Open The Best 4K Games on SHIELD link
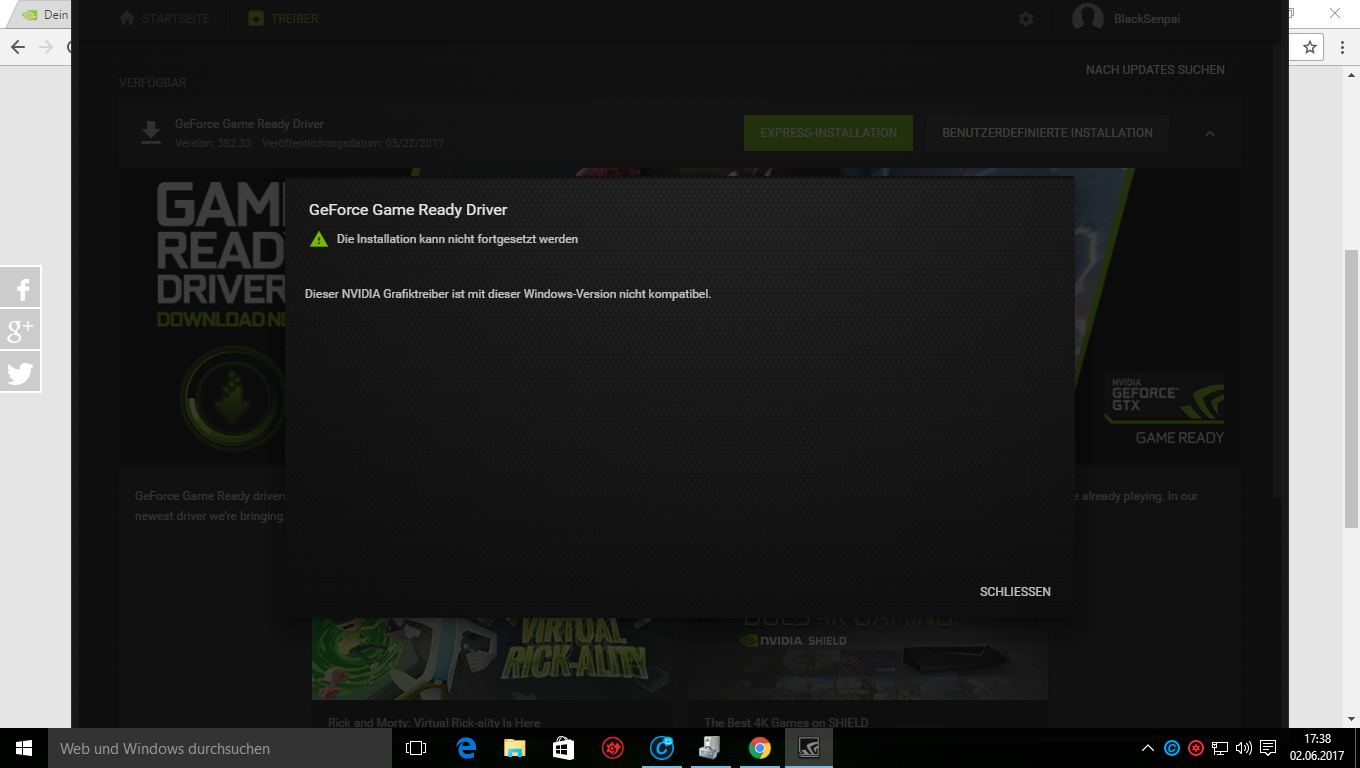Viewport: 1360px width, 768px height. coord(786,723)
